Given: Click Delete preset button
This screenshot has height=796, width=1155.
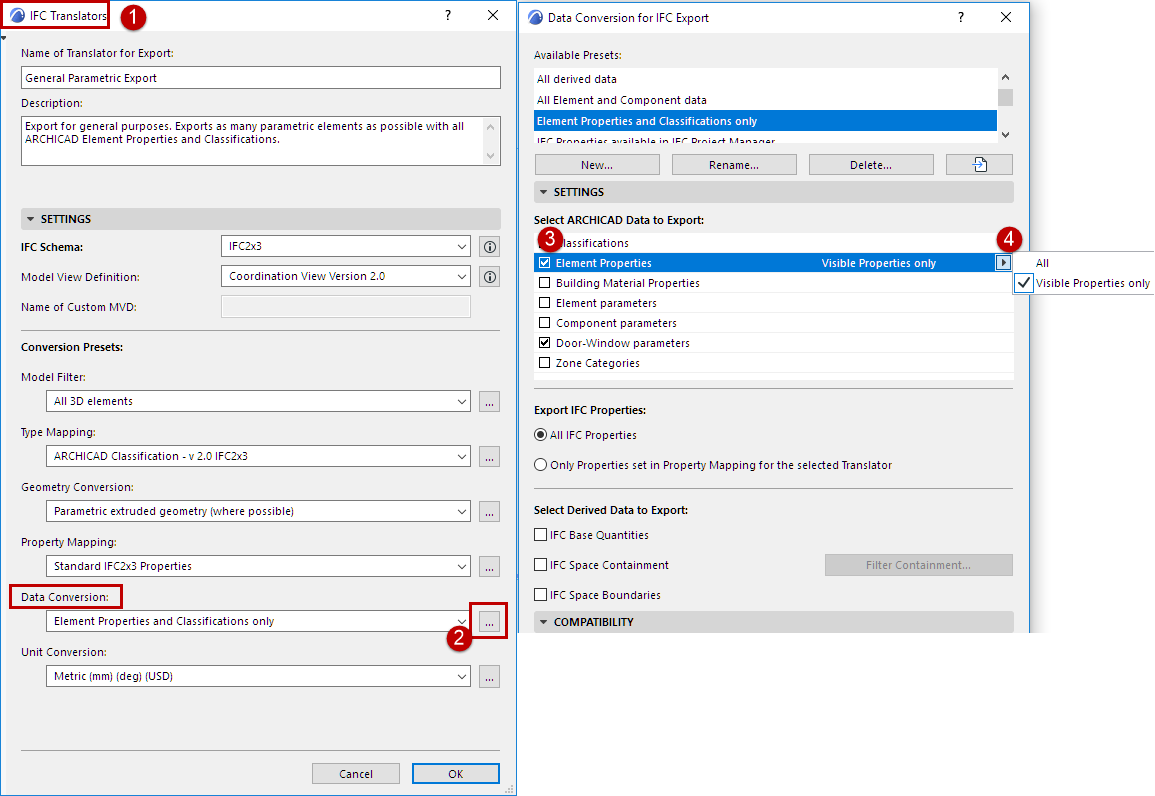Looking at the screenshot, I should click(871, 165).
